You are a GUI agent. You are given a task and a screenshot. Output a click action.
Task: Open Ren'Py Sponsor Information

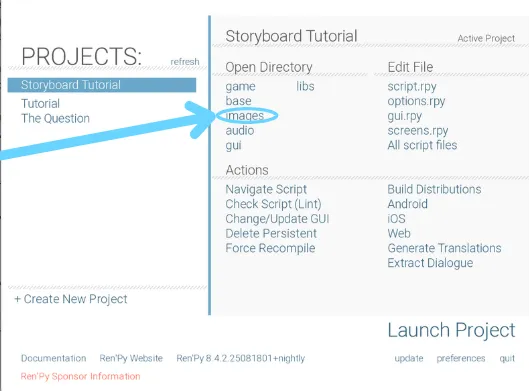80,376
